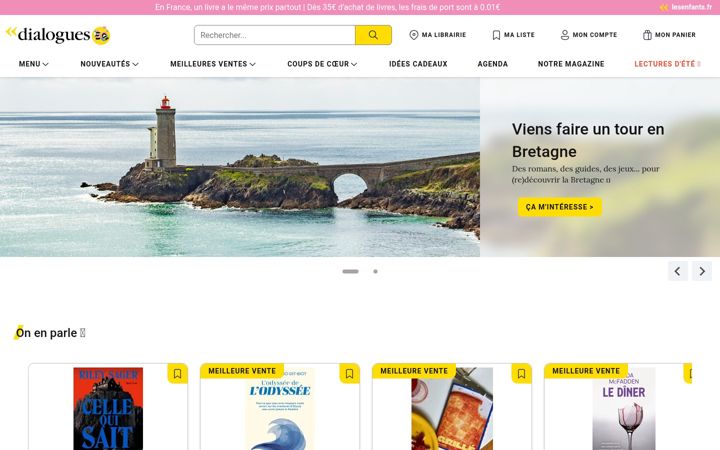Open Notre Magazine menu item
Viewport: 720px width, 450px height.
click(x=571, y=64)
